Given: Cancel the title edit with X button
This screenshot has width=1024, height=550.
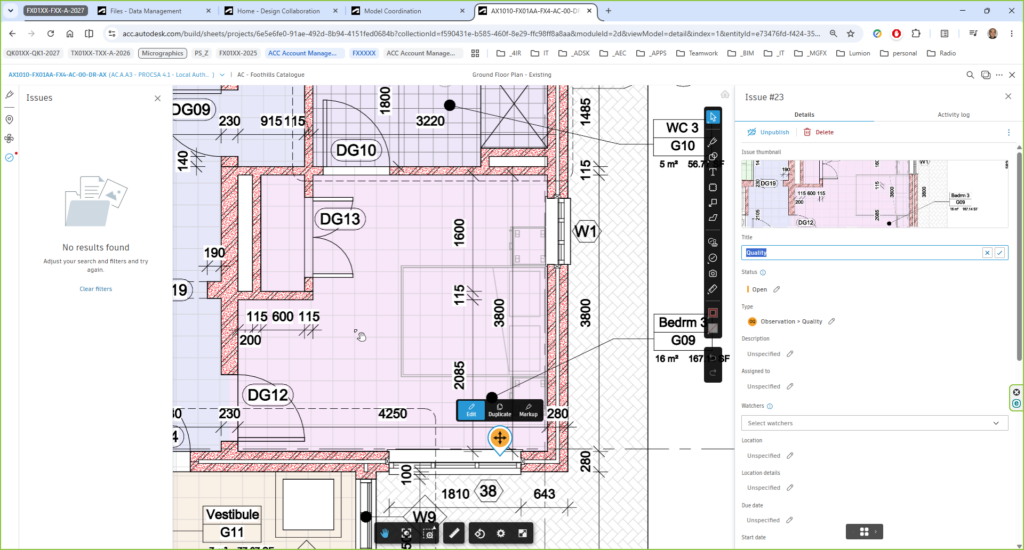Looking at the screenshot, I should [987, 253].
